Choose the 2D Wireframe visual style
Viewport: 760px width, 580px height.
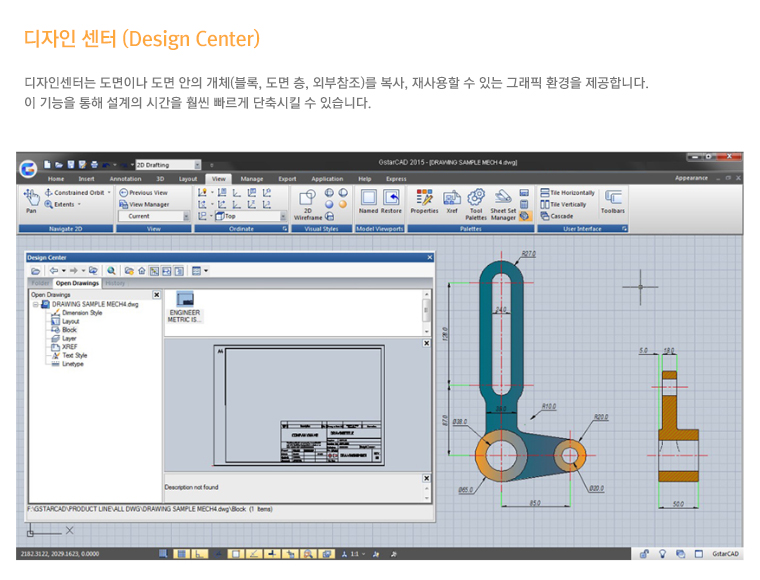coord(308,203)
